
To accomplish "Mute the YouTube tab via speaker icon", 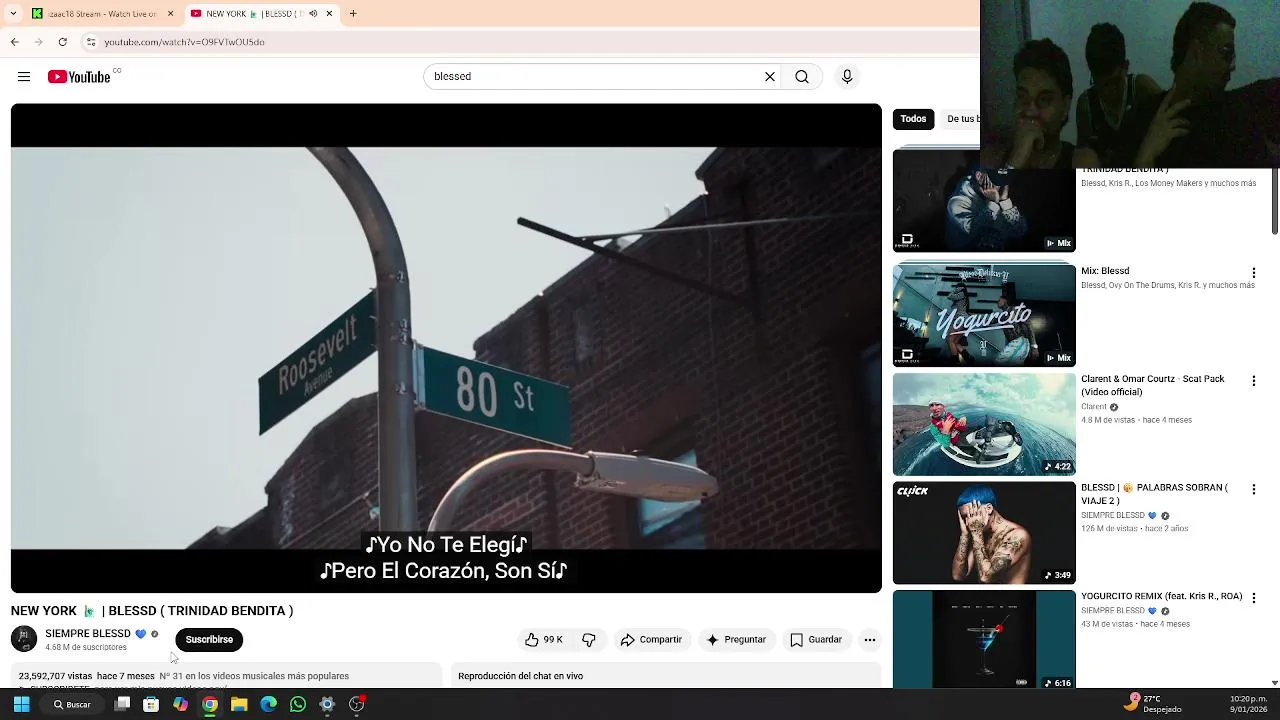I will pos(313,14).
